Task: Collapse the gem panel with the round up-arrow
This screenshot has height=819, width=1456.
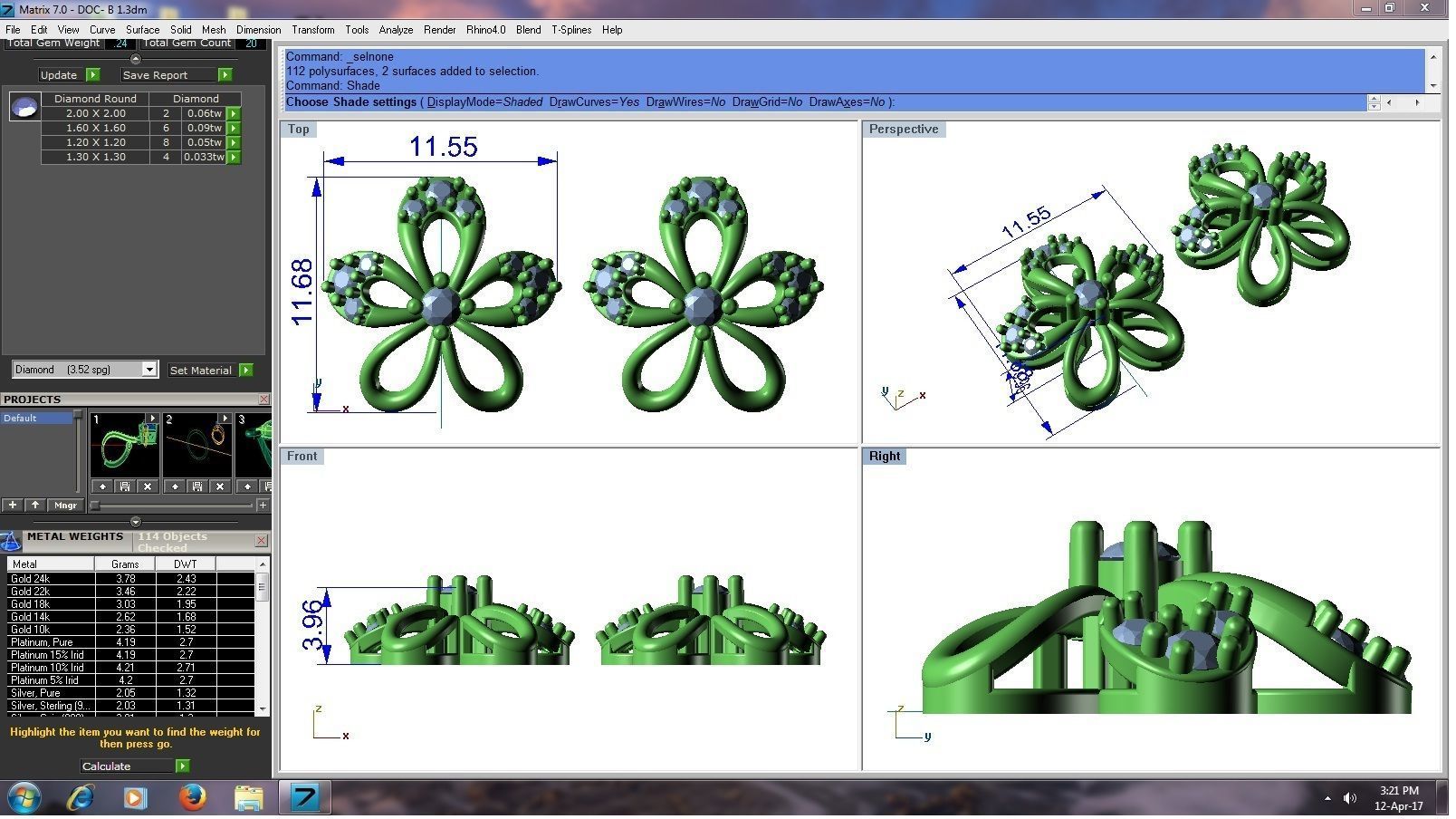Action: point(136,60)
